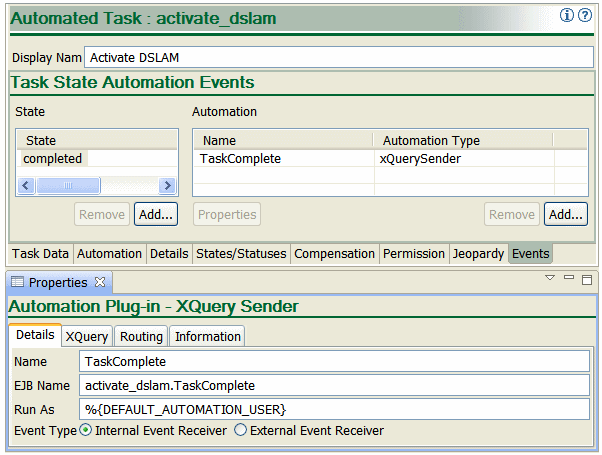The width and height of the screenshot is (602, 455).
Task: Select External Event Receiver radio button
Action: coord(240,430)
